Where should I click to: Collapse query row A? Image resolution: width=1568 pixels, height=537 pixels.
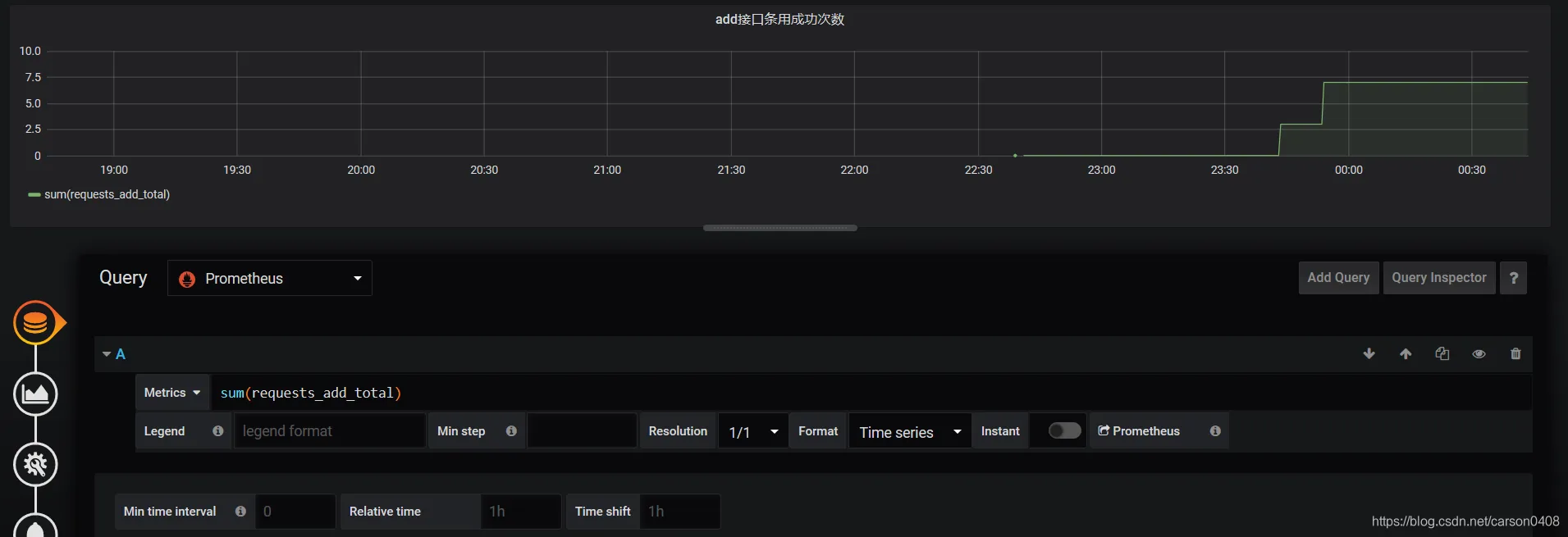pyautogui.click(x=113, y=354)
